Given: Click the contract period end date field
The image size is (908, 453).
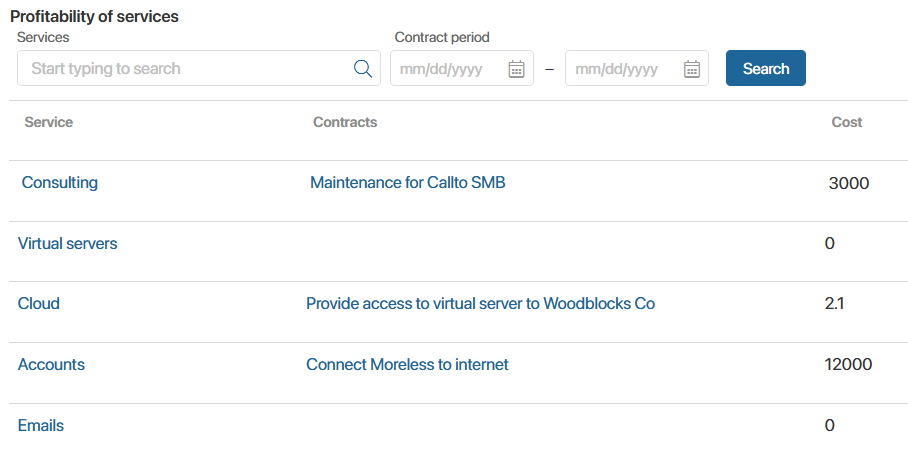Looking at the screenshot, I should 636,68.
